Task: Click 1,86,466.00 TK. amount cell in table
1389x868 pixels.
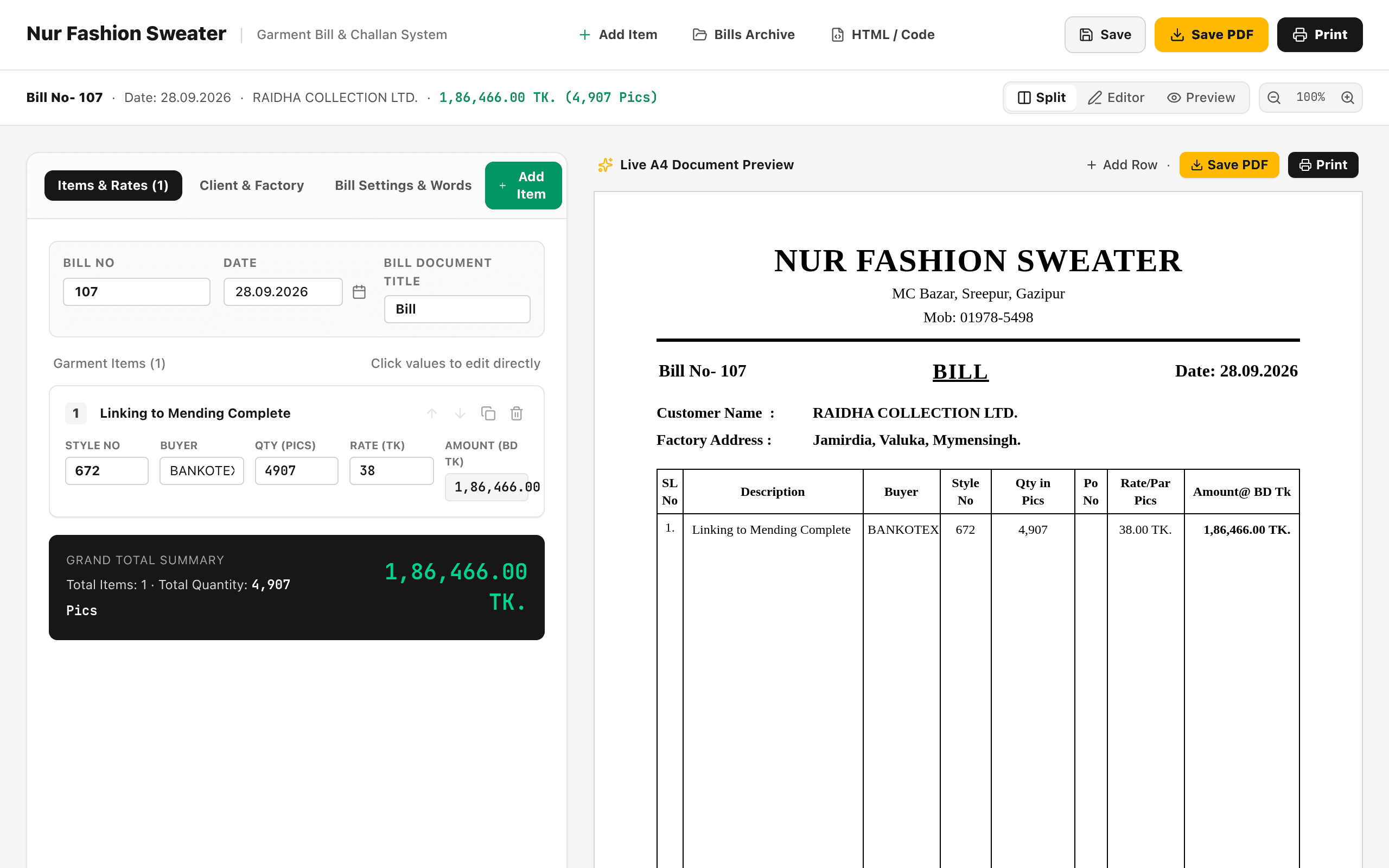Action: point(1247,529)
